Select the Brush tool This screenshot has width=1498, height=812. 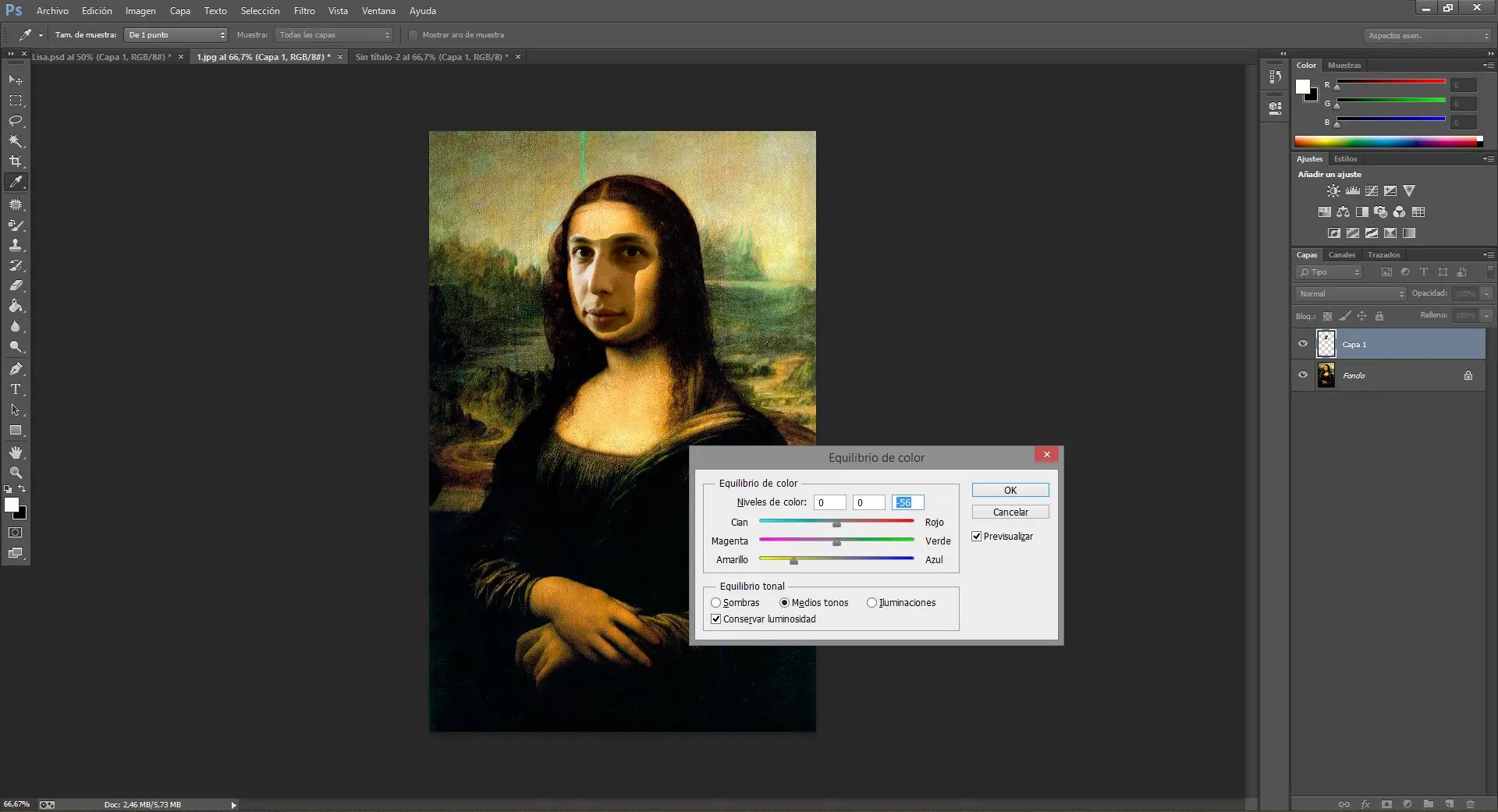click(x=16, y=225)
